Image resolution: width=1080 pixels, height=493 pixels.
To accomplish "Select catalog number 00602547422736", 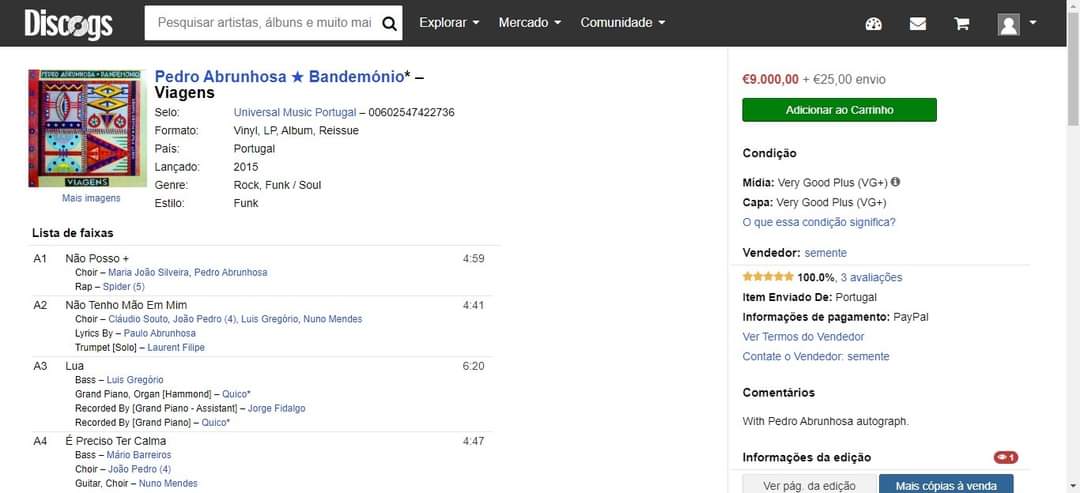I will point(411,112).
